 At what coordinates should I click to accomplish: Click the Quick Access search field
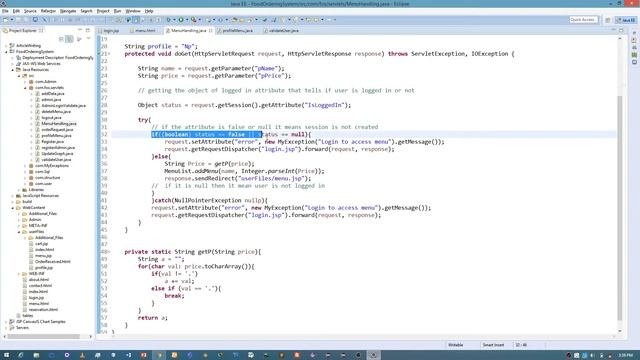click(x=584, y=20)
